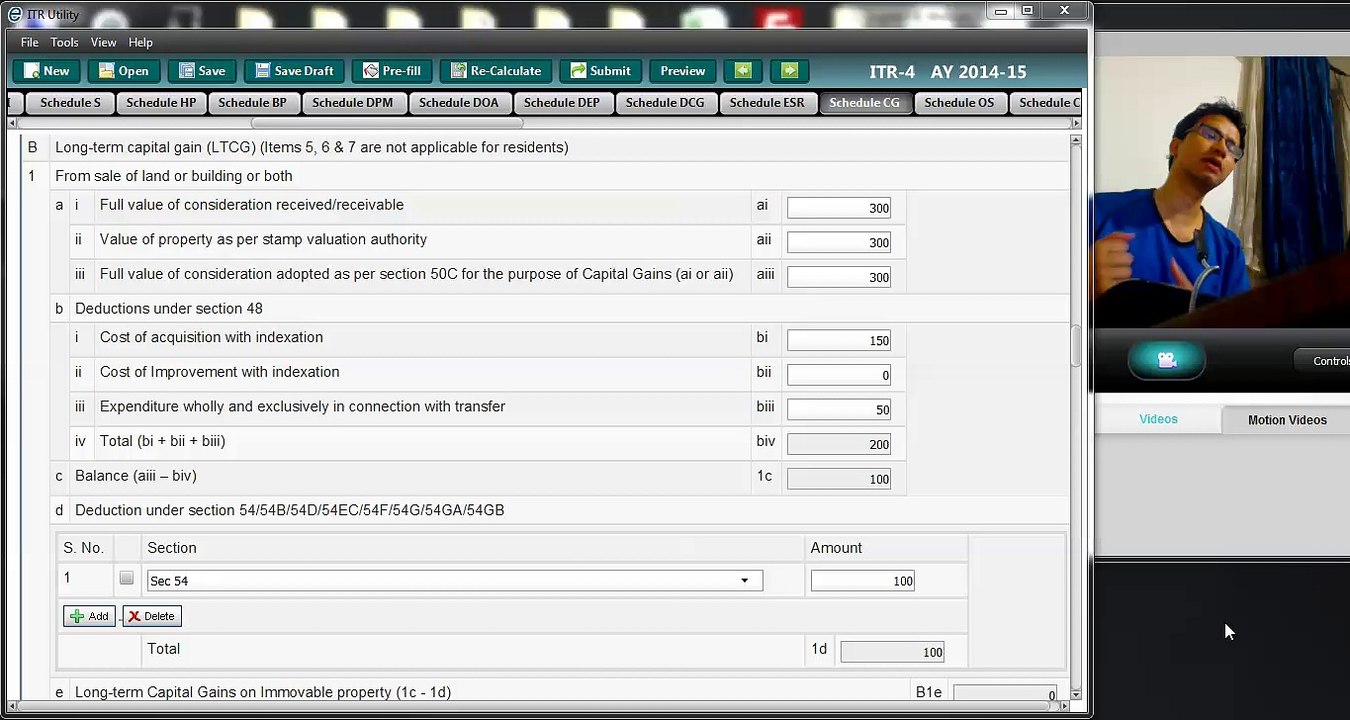Click the Submit button
Image resolution: width=1350 pixels, height=720 pixels.
click(x=600, y=71)
